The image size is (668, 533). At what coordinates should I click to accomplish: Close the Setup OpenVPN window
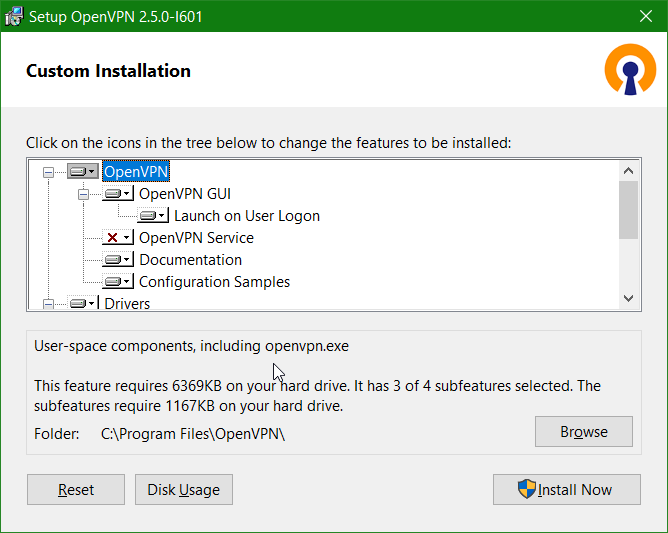pos(645,16)
